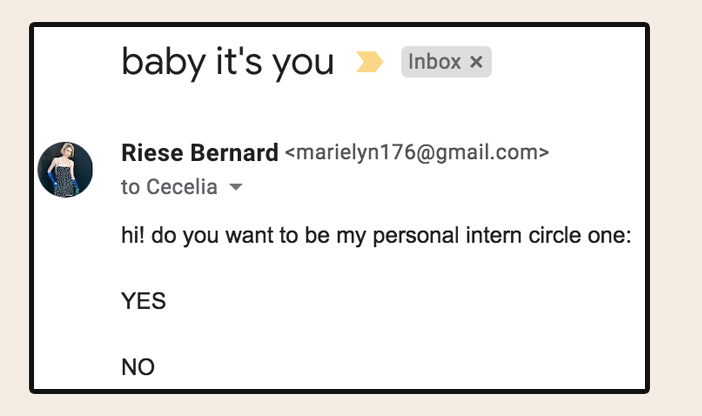
Task: Select the word "want" in the message
Action: [249, 235]
